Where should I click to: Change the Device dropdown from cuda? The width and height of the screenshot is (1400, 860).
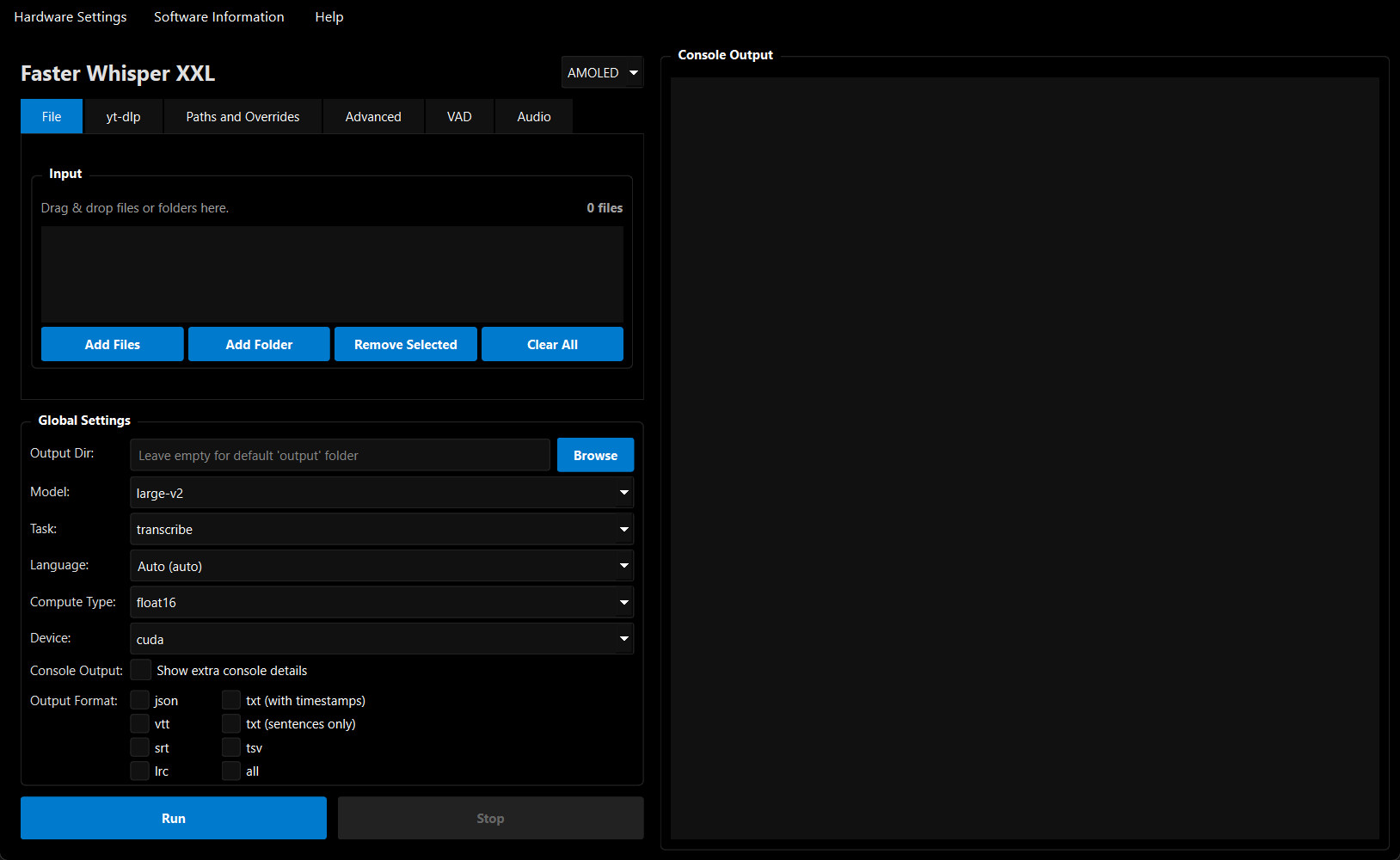click(x=381, y=639)
